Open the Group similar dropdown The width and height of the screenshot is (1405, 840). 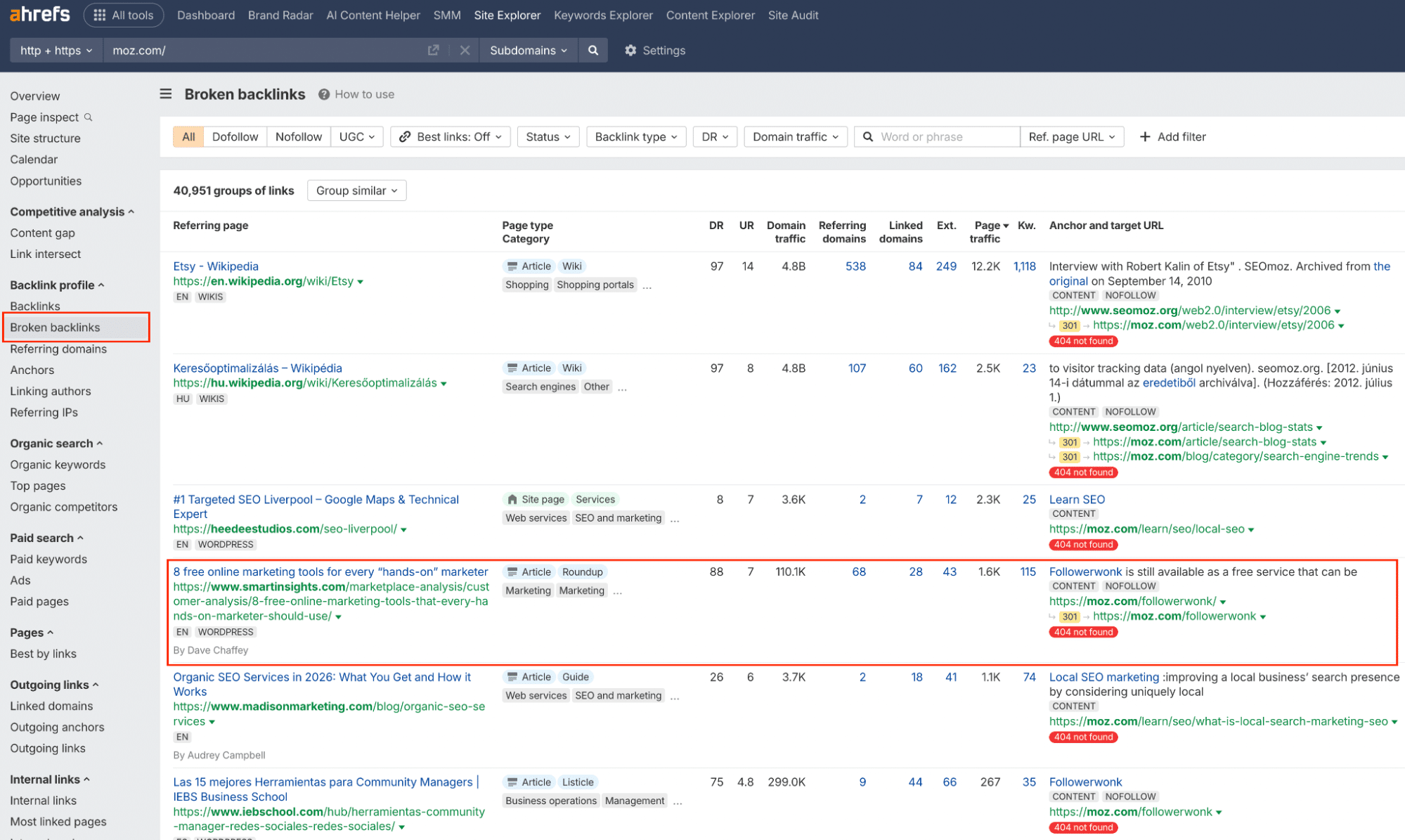[356, 190]
